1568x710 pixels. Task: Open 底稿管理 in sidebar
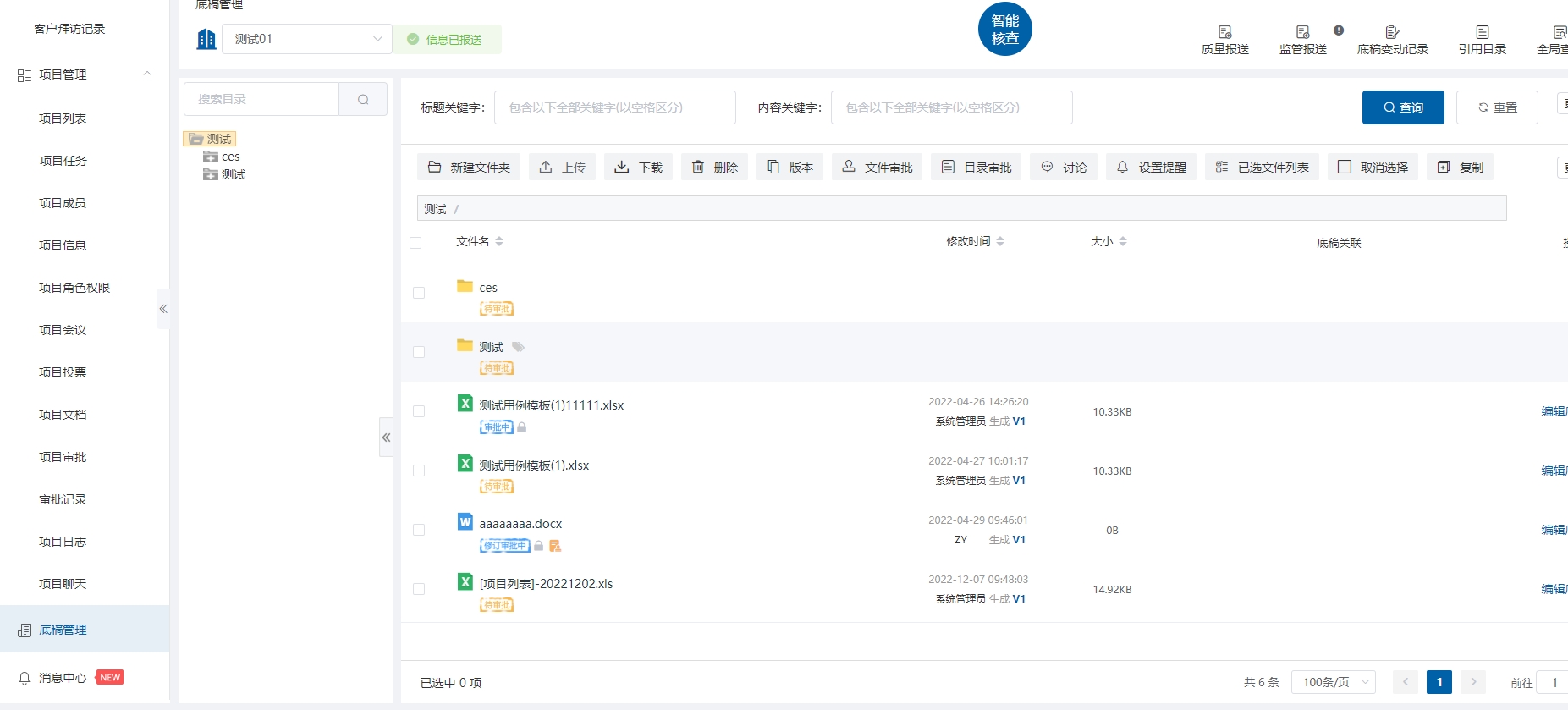85,629
